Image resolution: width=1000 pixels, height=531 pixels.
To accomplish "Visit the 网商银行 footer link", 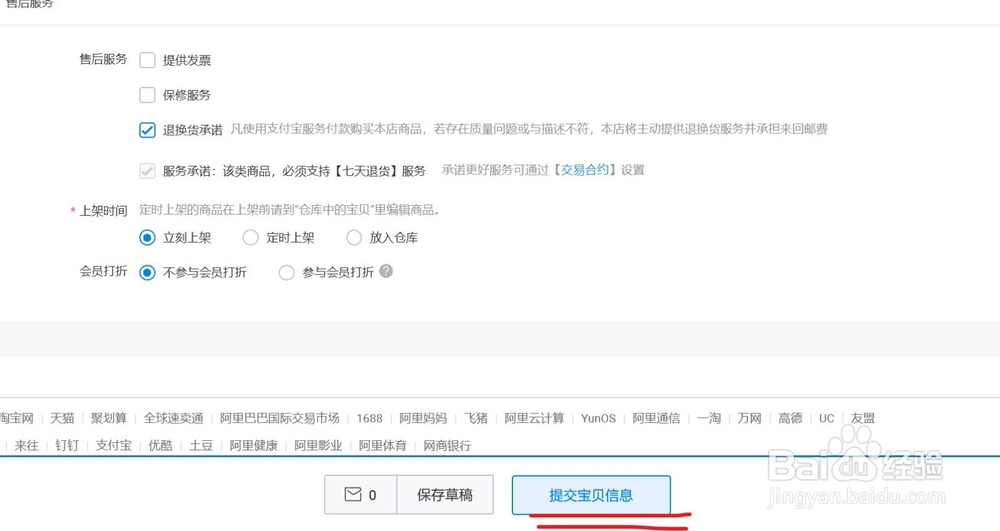I will pos(447,446).
